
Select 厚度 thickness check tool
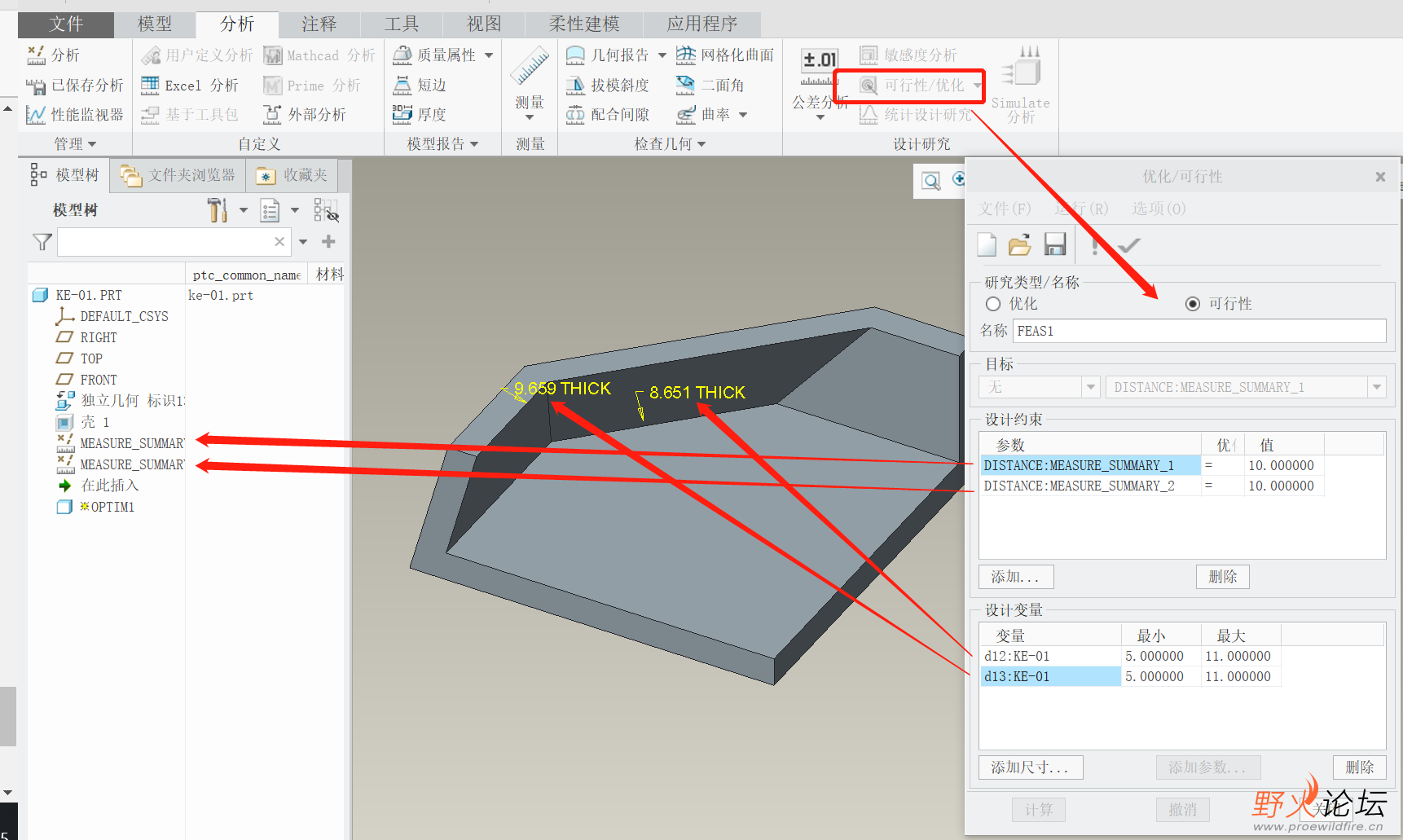(x=420, y=115)
